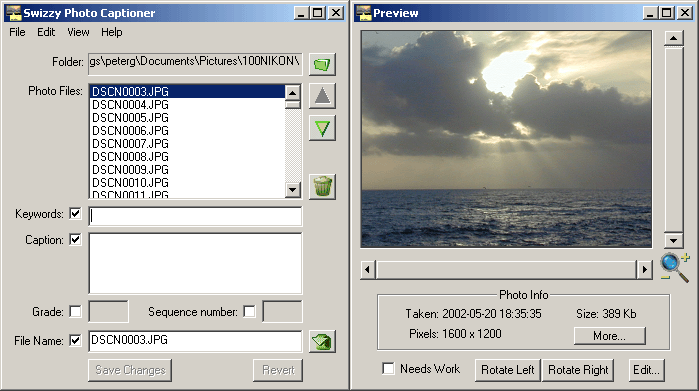Viewport: 699px width, 391px height.
Task: Click the photo list scroll-down arrow
Action: [292, 189]
